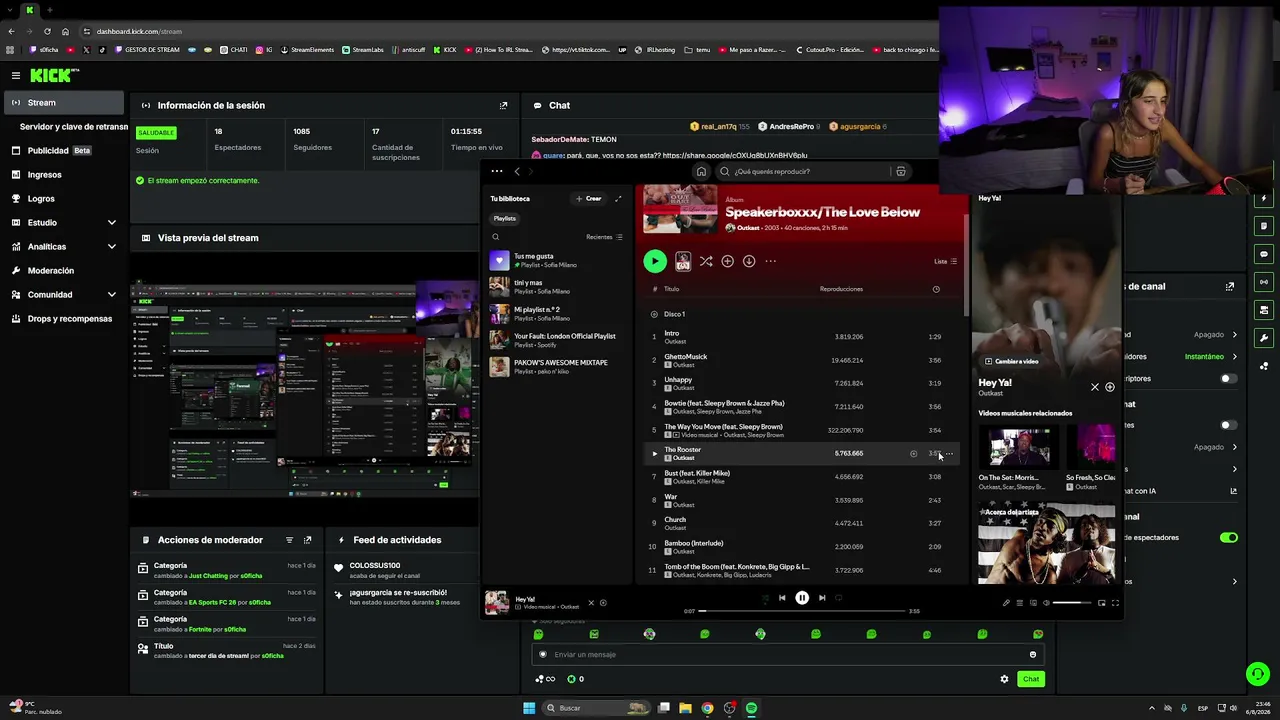This screenshot has height=720, width=1280.
Task: Open more options for the album
Action: [771, 261]
